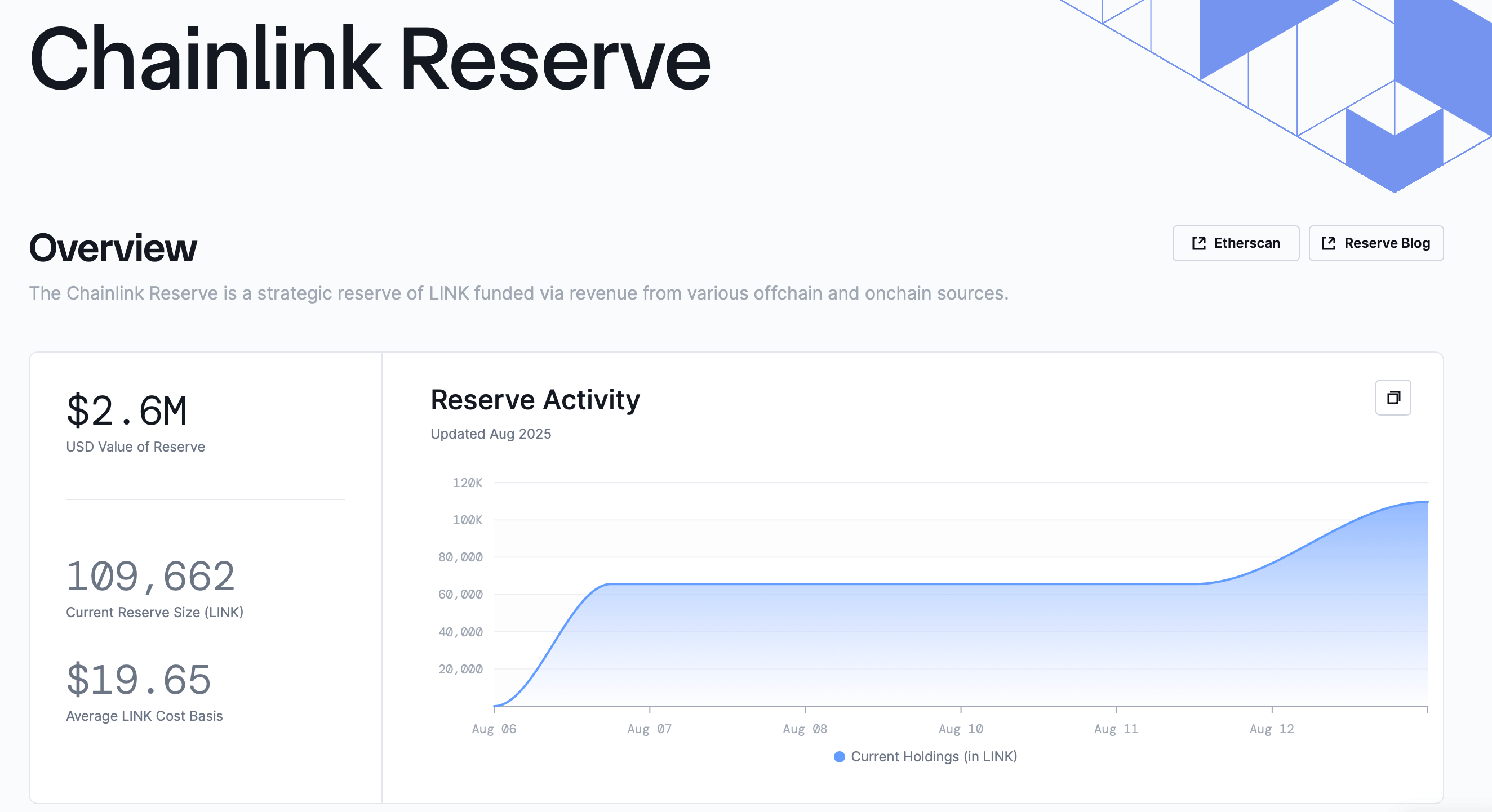Open the Reserve Blog button
This screenshot has height=812, width=1492.
[x=1375, y=243]
